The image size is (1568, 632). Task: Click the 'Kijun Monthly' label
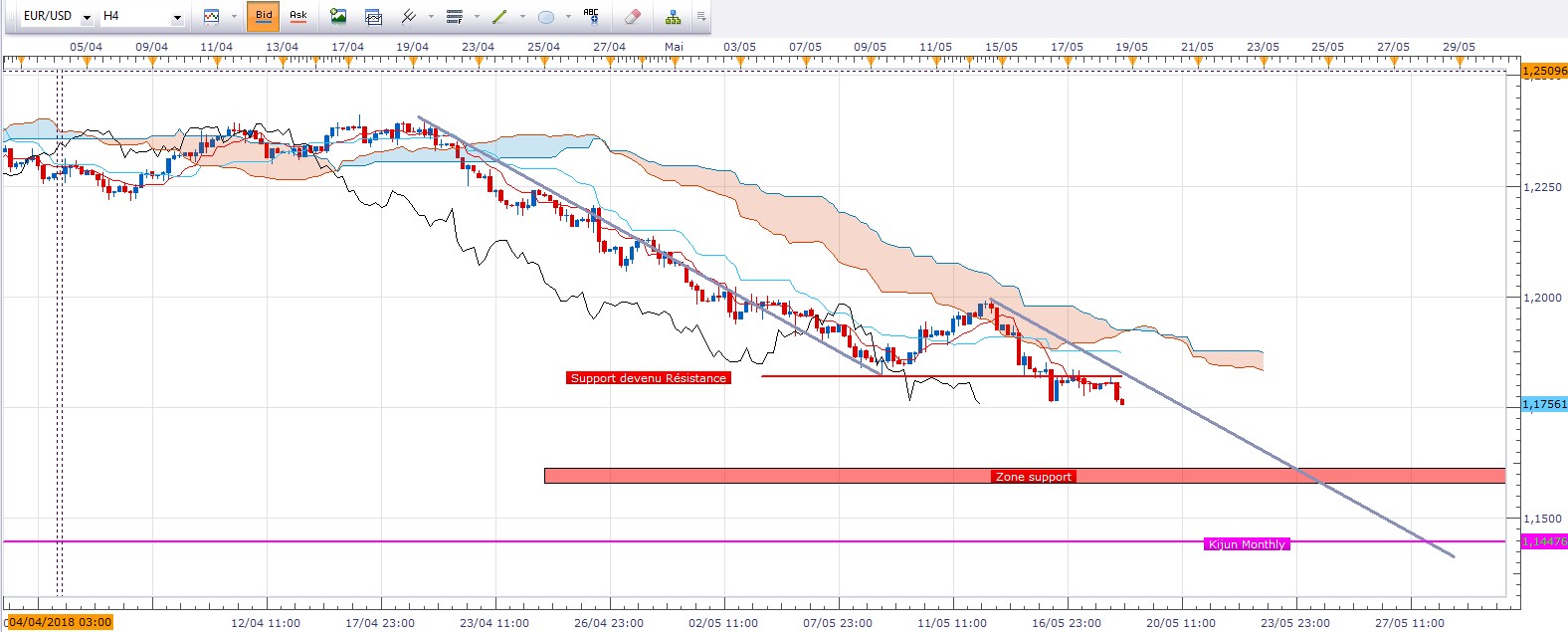coord(1247,544)
